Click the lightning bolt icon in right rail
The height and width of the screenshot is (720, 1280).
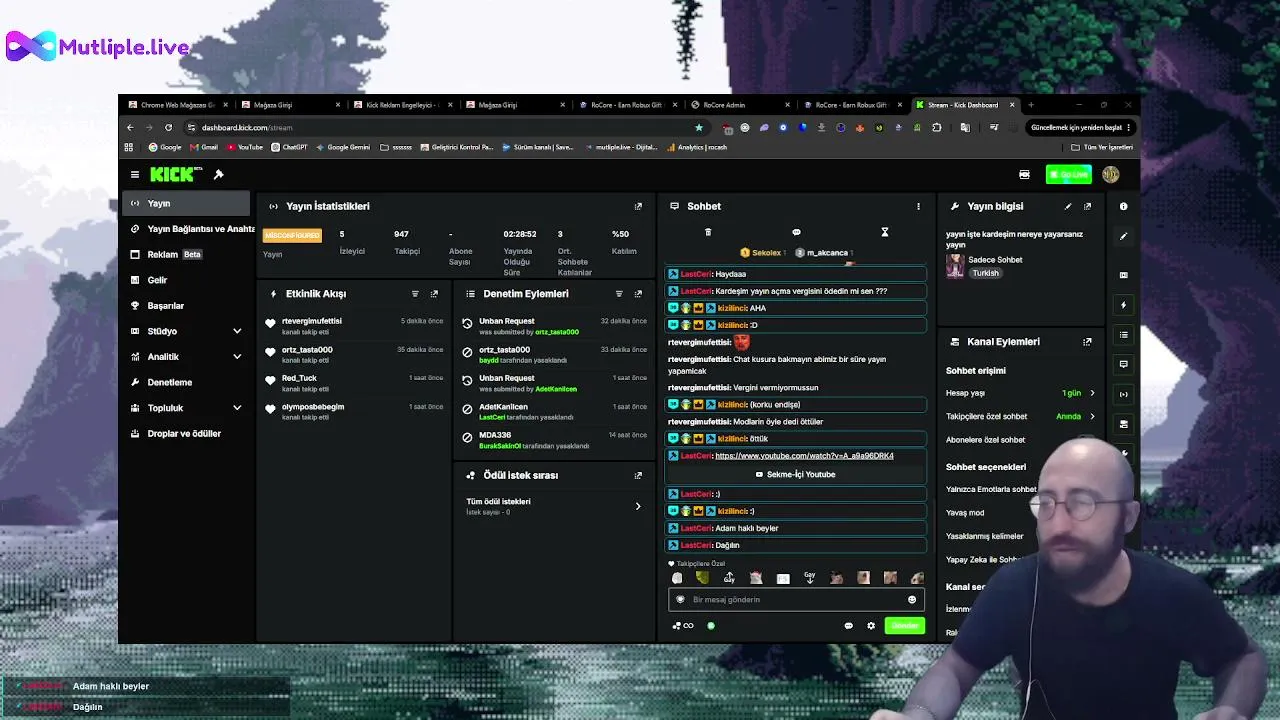click(1123, 305)
